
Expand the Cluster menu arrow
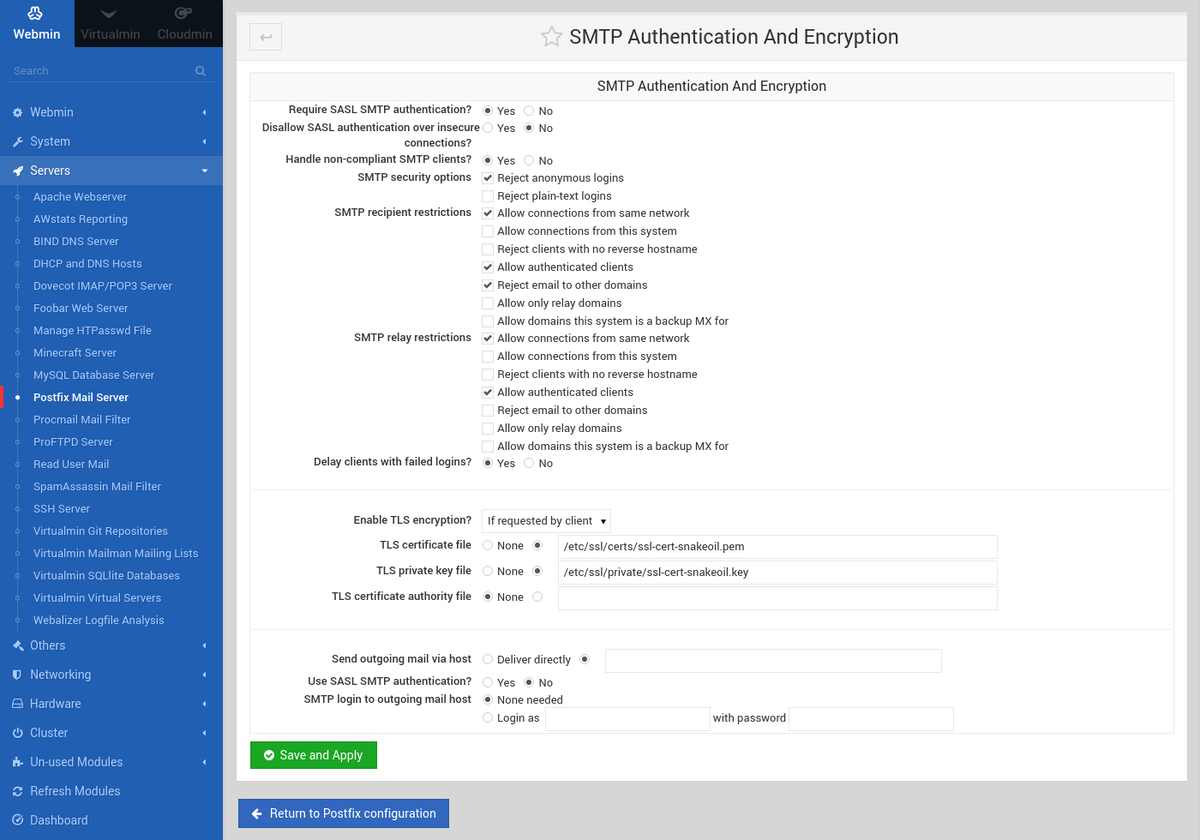pyautogui.click(x=204, y=733)
